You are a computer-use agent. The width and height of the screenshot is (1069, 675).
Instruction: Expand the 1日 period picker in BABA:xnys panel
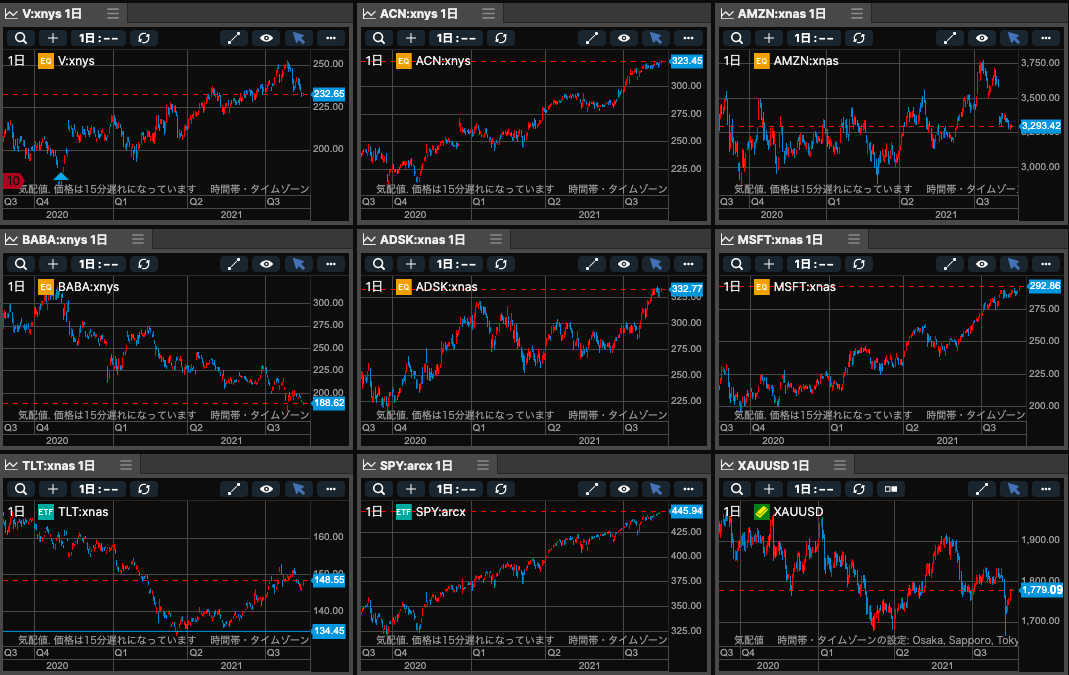(x=98, y=264)
